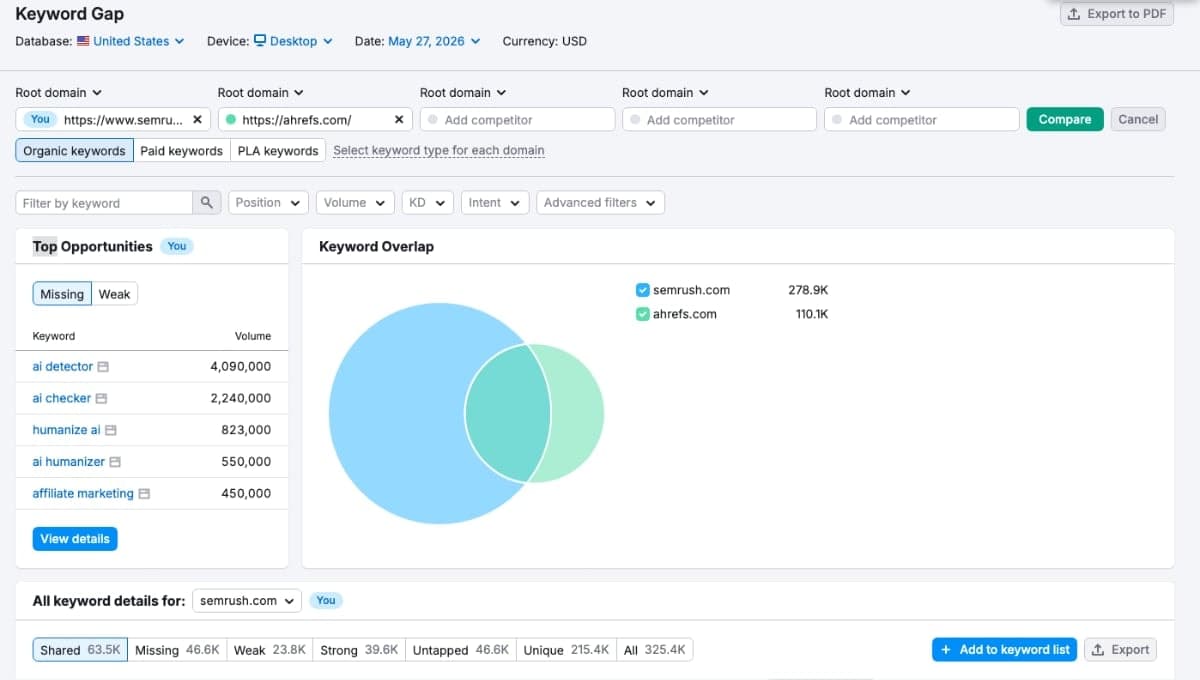Click the search magnifier icon in keyword filter
1200x680 pixels.
(x=206, y=203)
